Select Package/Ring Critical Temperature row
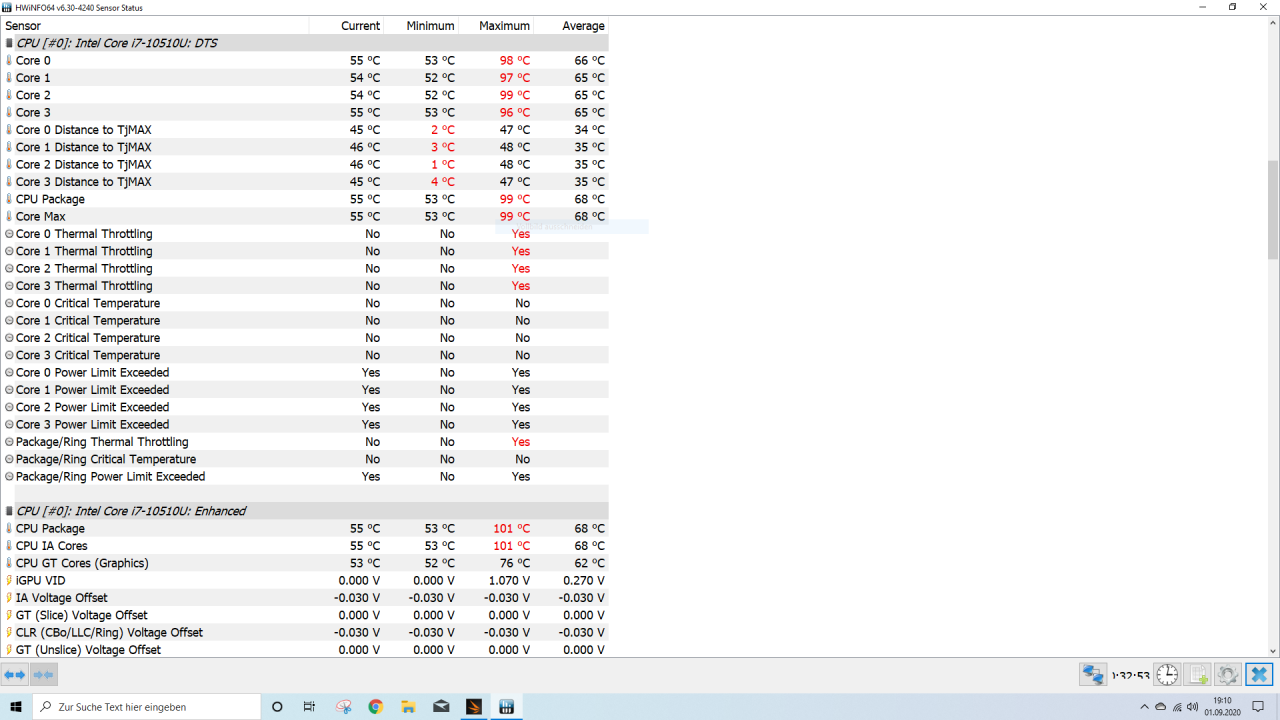Image resolution: width=1280 pixels, height=720 pixels. pos(304,459)
